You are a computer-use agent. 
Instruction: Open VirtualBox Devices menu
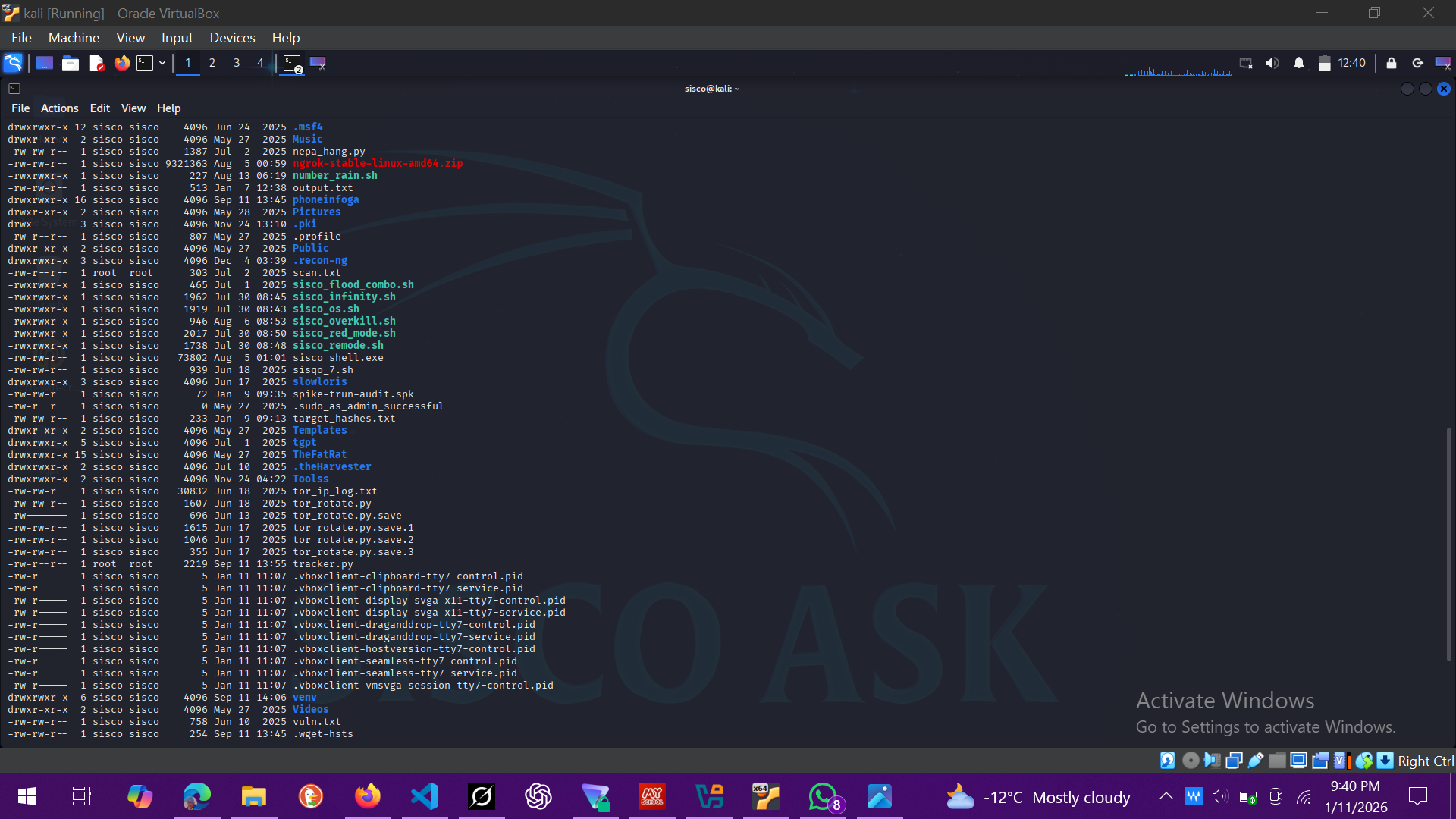[232, 38]
